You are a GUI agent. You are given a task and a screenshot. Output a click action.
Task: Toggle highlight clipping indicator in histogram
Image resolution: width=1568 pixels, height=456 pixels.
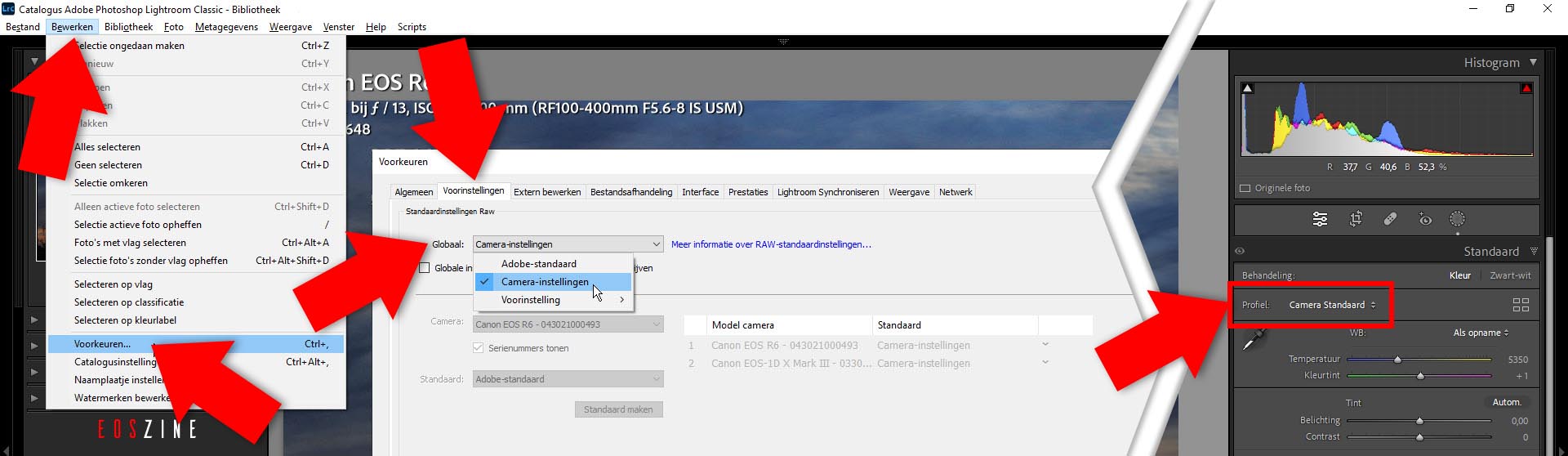point(1526,88)
